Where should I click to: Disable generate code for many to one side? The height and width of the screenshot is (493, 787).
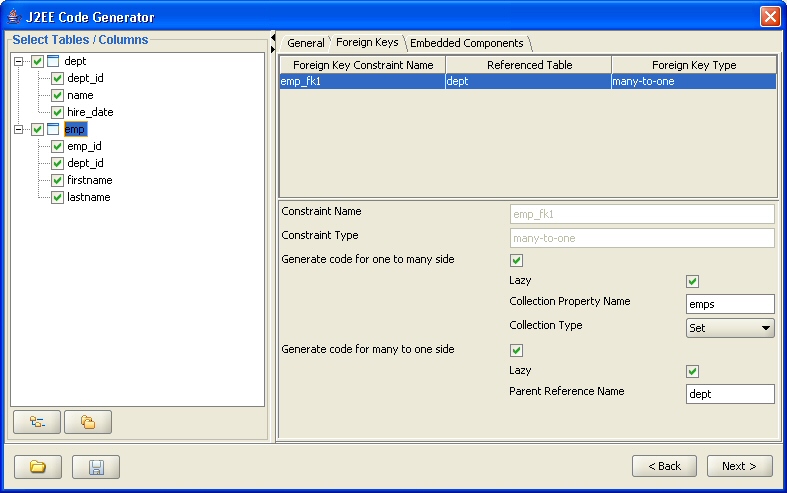click(x=516, y=350)
